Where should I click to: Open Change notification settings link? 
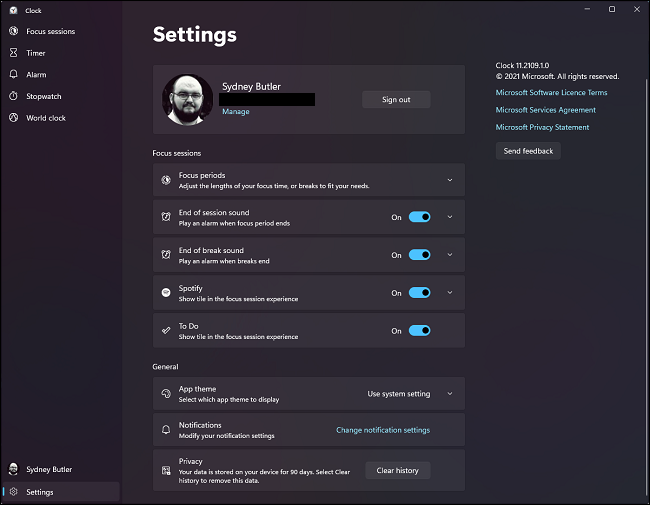[x=382, y=430]
